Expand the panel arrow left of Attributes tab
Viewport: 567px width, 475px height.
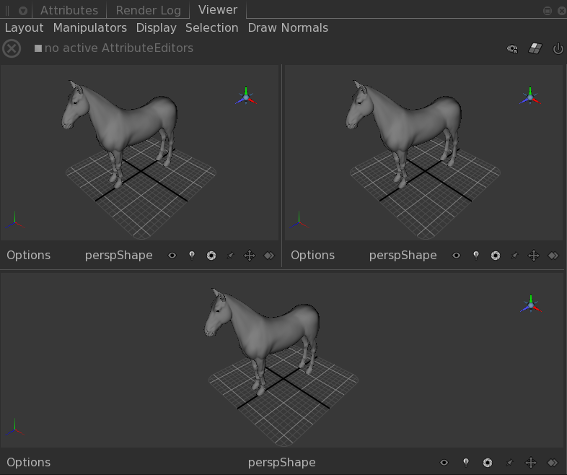point(23,10)
